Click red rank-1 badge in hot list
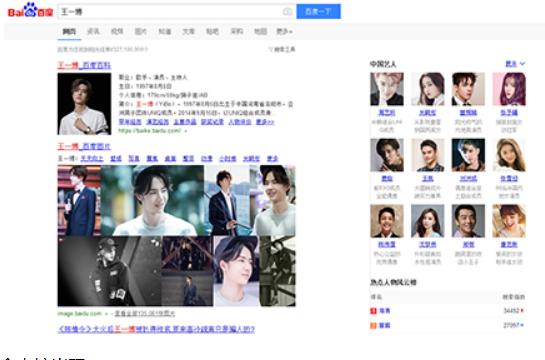545x360 pixels. [373, 311]
